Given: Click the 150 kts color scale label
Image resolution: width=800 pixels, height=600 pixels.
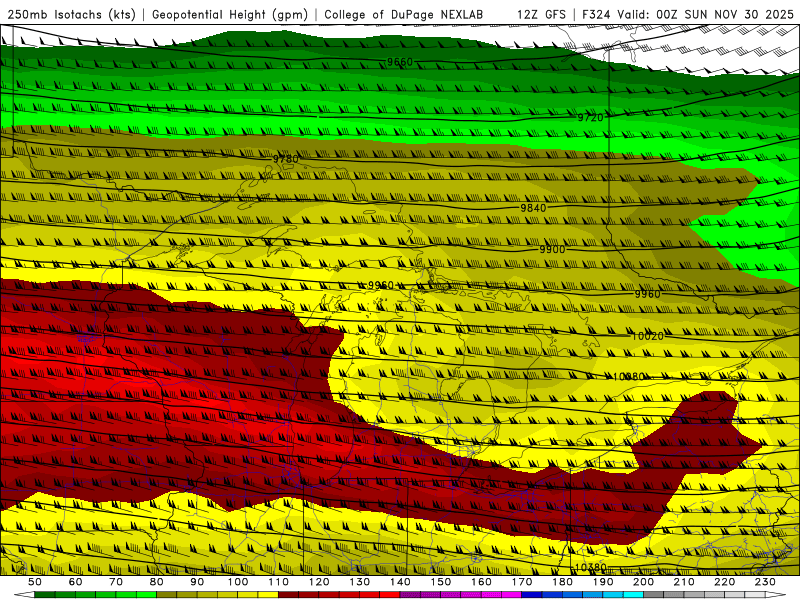Looking at the screenshot, I should coord(441,582).
